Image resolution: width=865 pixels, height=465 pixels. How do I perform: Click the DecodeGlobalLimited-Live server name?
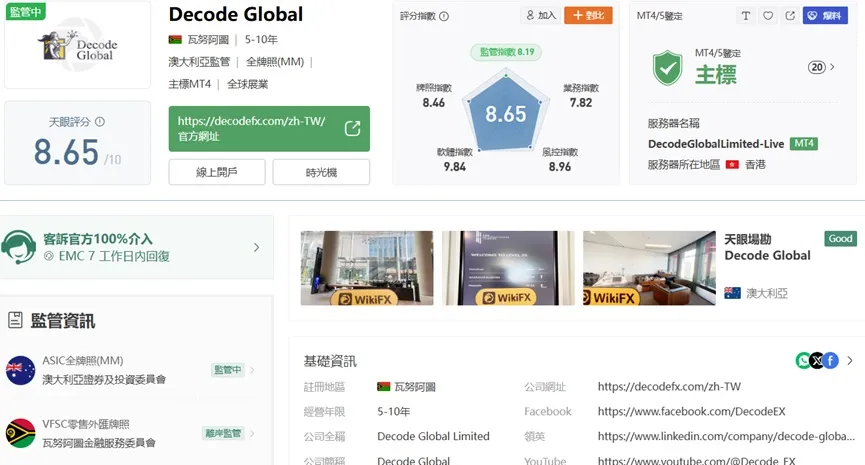click(716, 144)
